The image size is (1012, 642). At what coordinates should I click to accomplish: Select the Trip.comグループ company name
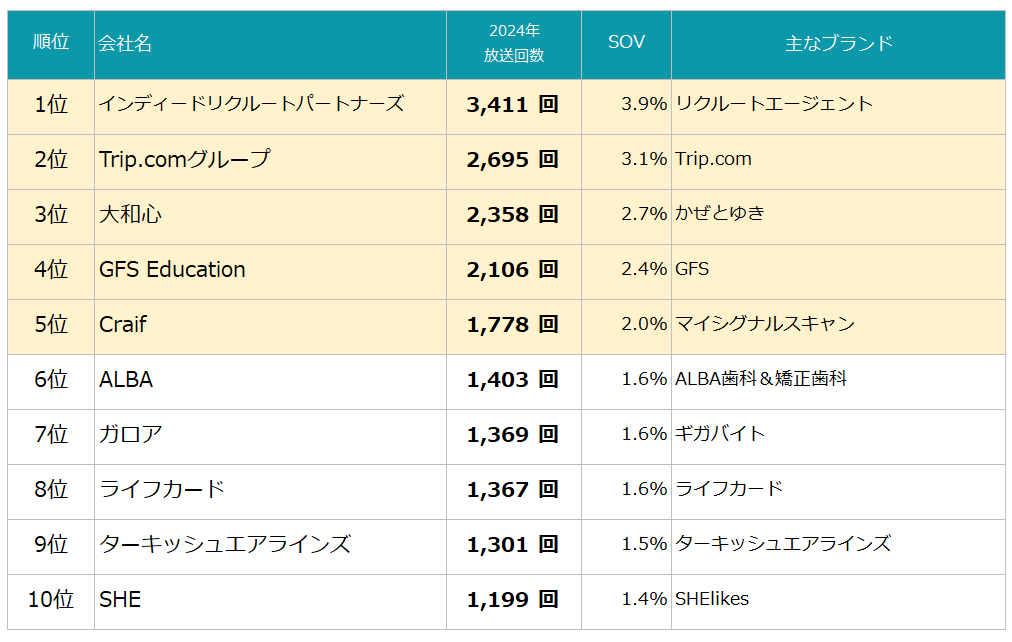tap(185, 159)
